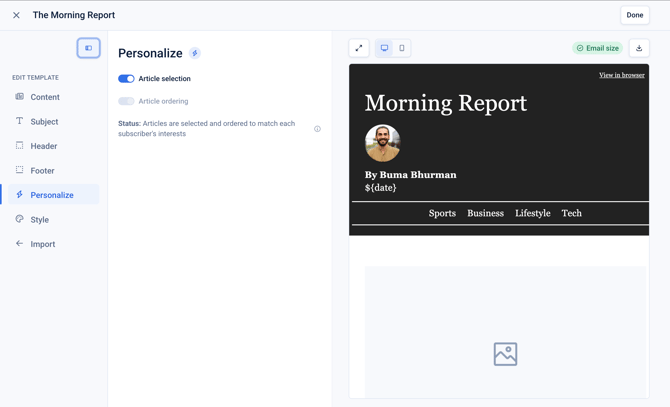The width and height of the screenshot is (670, 407).
Task: Click the image placeholder icon
Action: (x=505, y=354)
